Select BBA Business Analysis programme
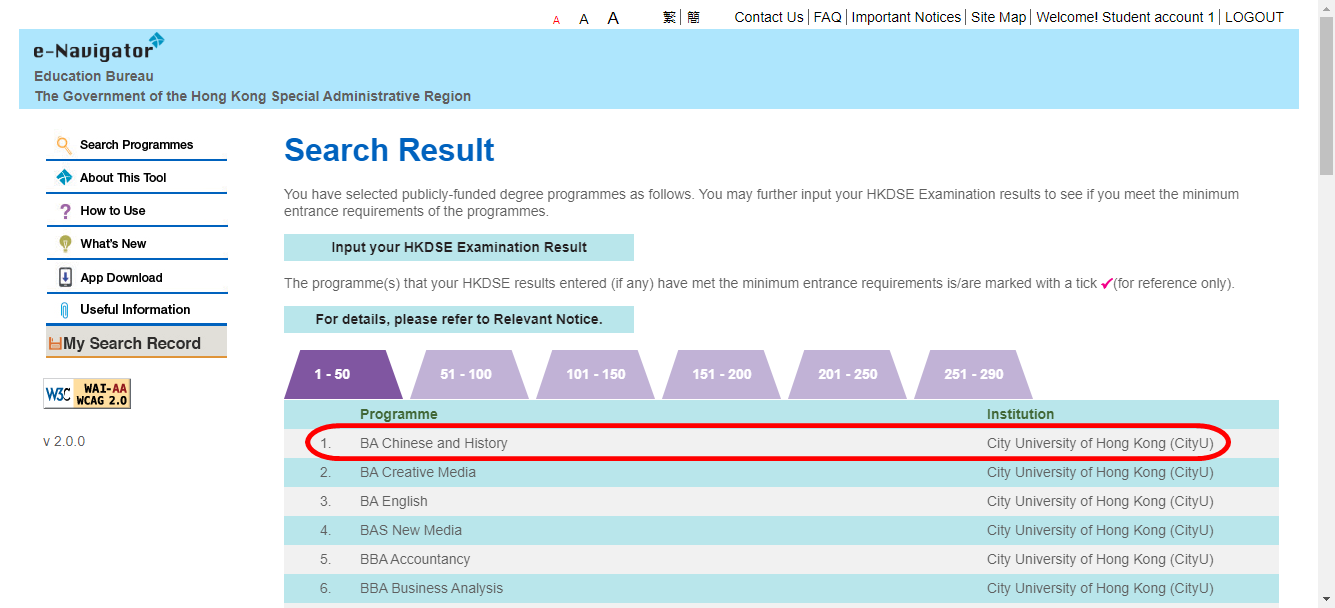This screenshot has height=608, width=1335. click(432, 588)
